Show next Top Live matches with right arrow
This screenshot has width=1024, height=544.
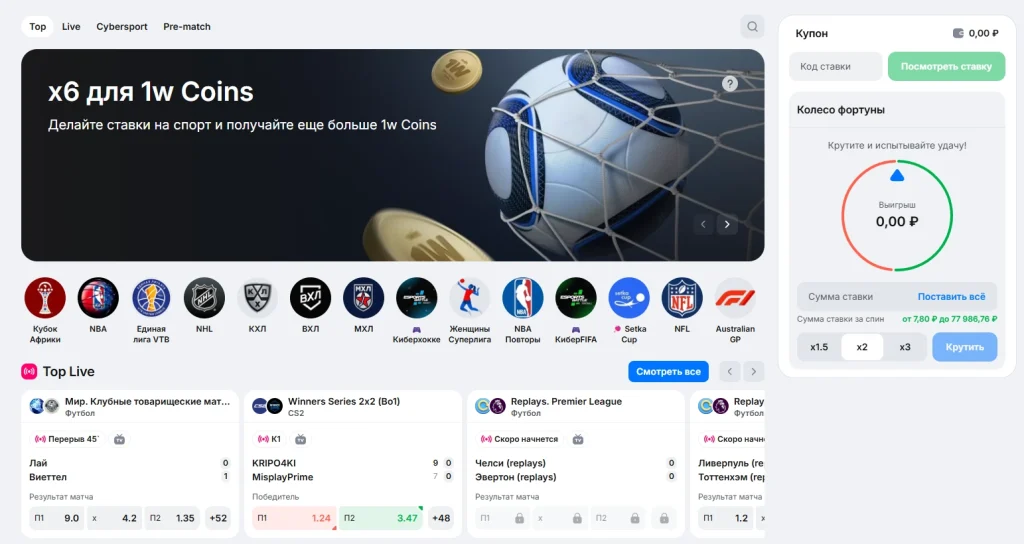754,372
